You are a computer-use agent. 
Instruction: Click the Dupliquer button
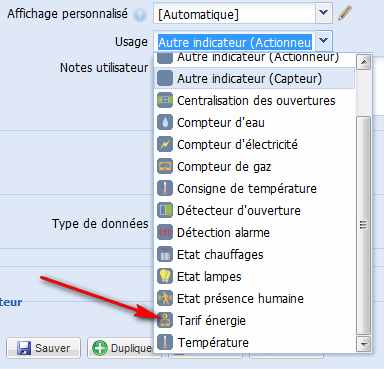coord(121,348)
